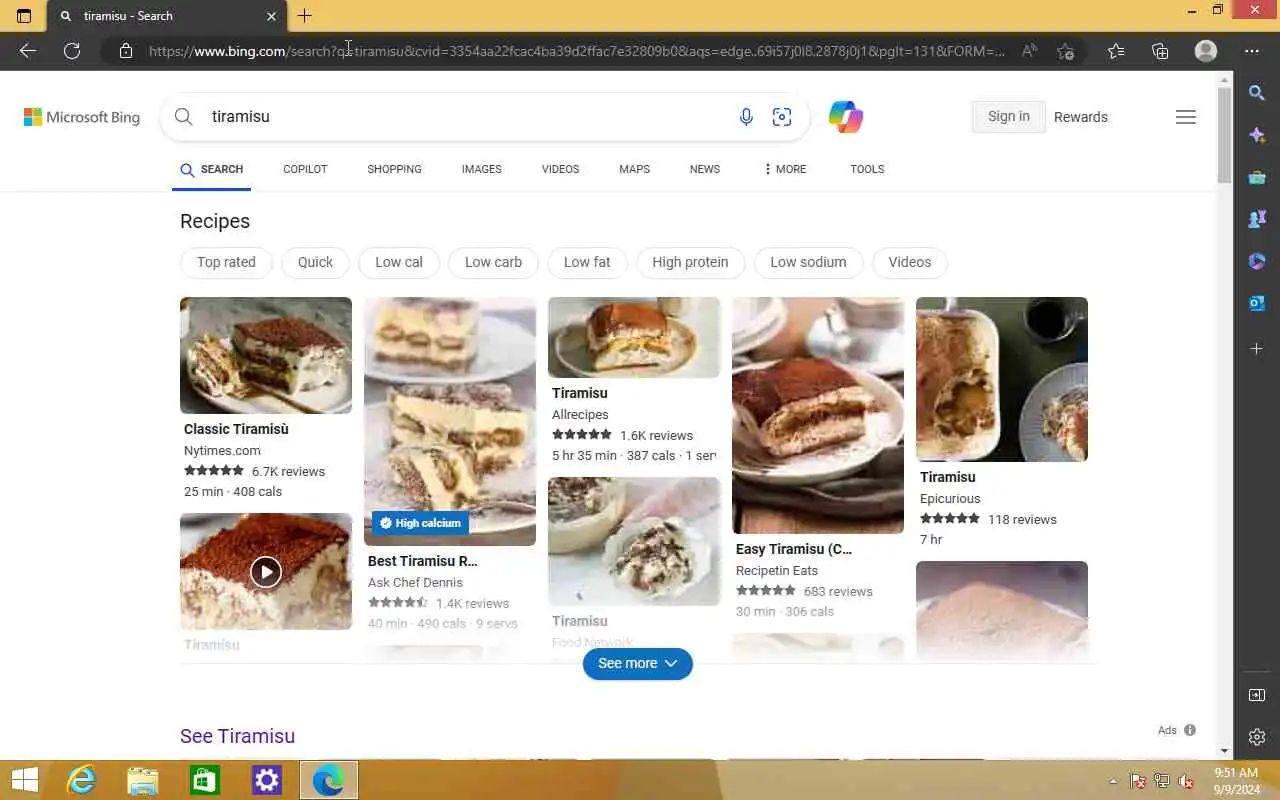Toggle the Low cal filter chip
This screenshot has width=1280, height=800.
point(398,262)
